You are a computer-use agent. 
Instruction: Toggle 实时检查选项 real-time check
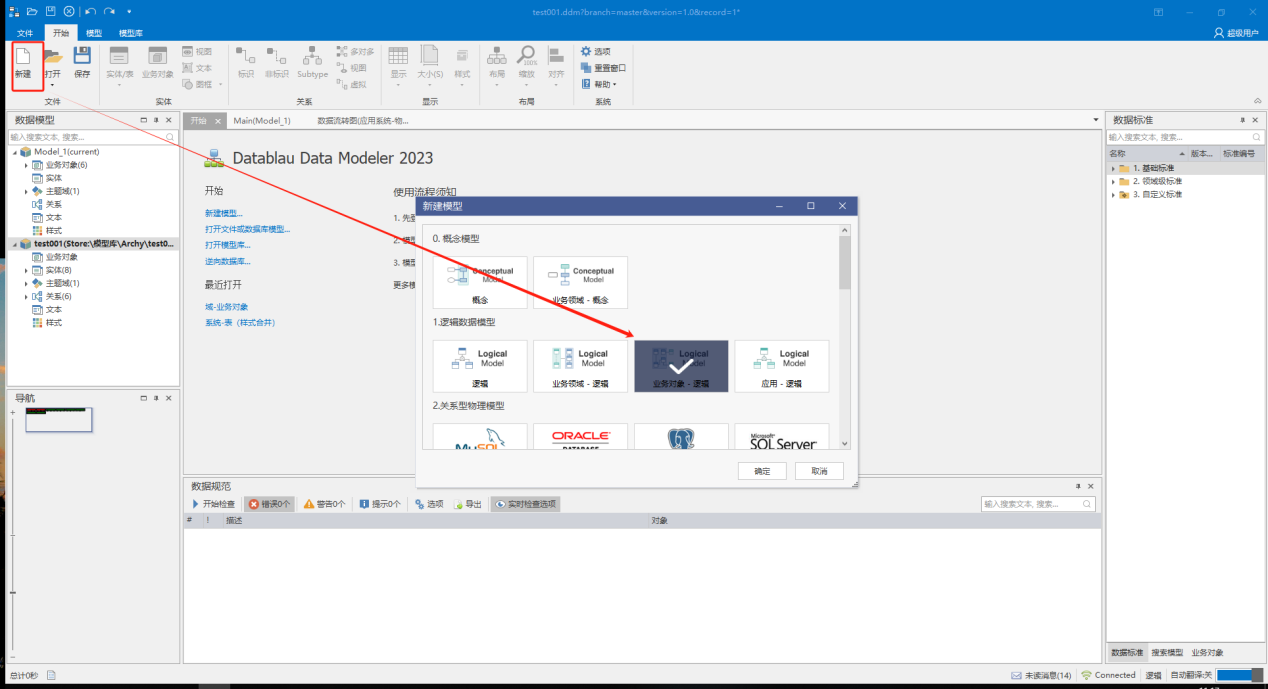point(525,504)
